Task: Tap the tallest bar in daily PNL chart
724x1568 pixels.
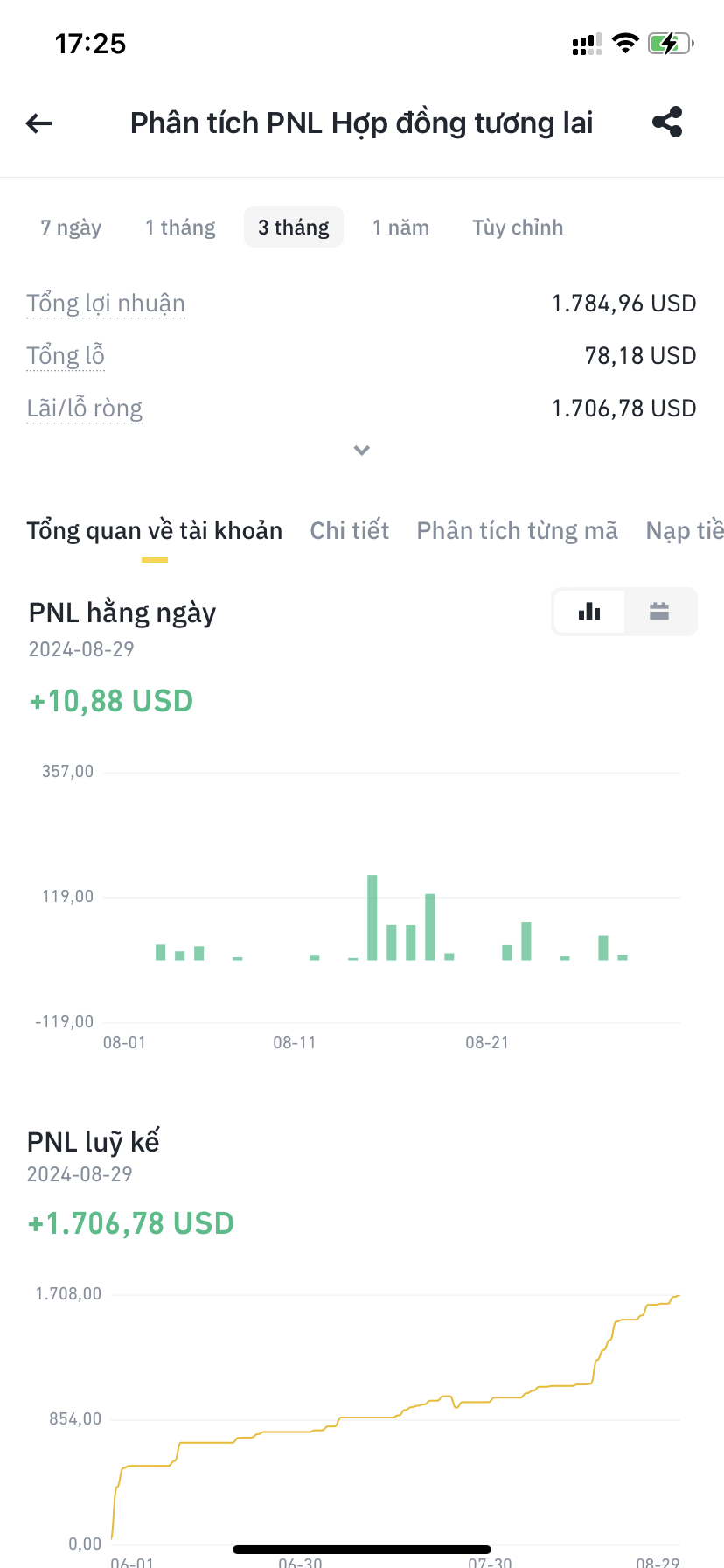Action: point(372,917)
